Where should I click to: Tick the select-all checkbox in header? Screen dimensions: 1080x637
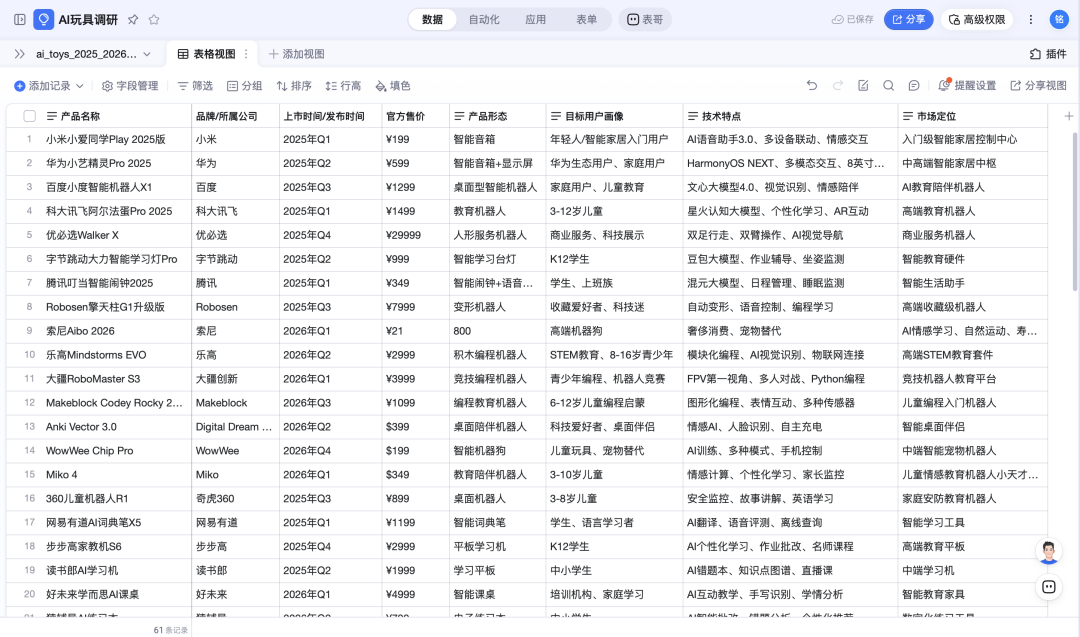pos(29,116)
